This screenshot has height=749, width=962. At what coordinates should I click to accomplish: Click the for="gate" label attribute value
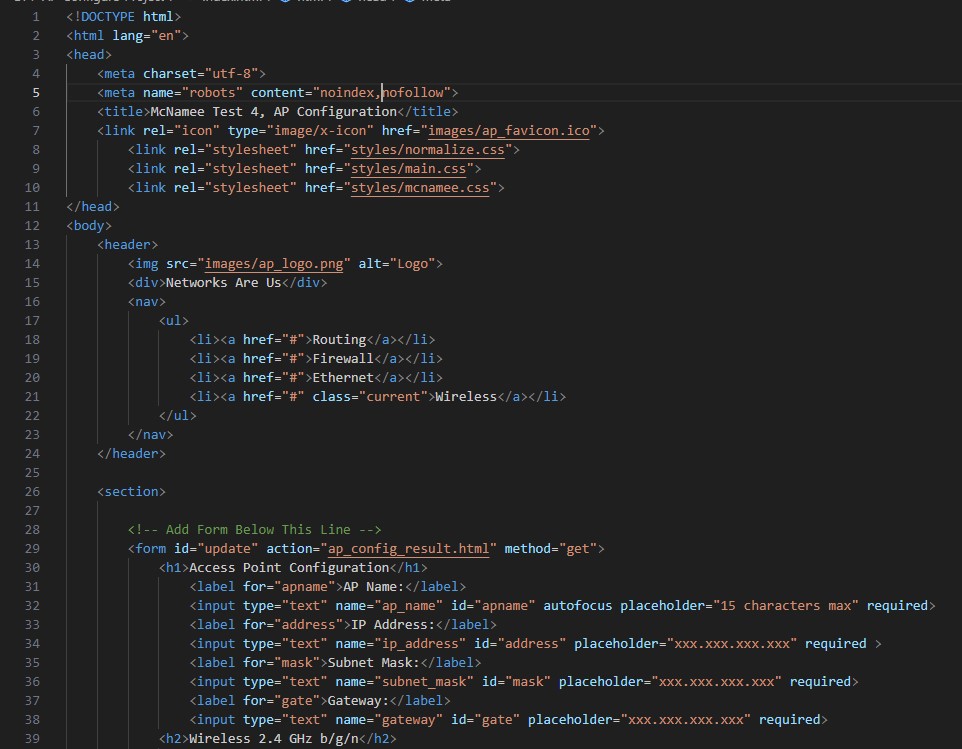(297, 701)
